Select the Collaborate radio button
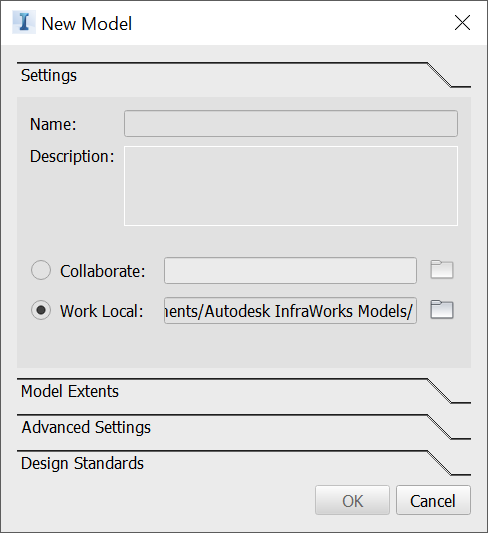Viewport: 488px width, 533px height. (41, 270)
